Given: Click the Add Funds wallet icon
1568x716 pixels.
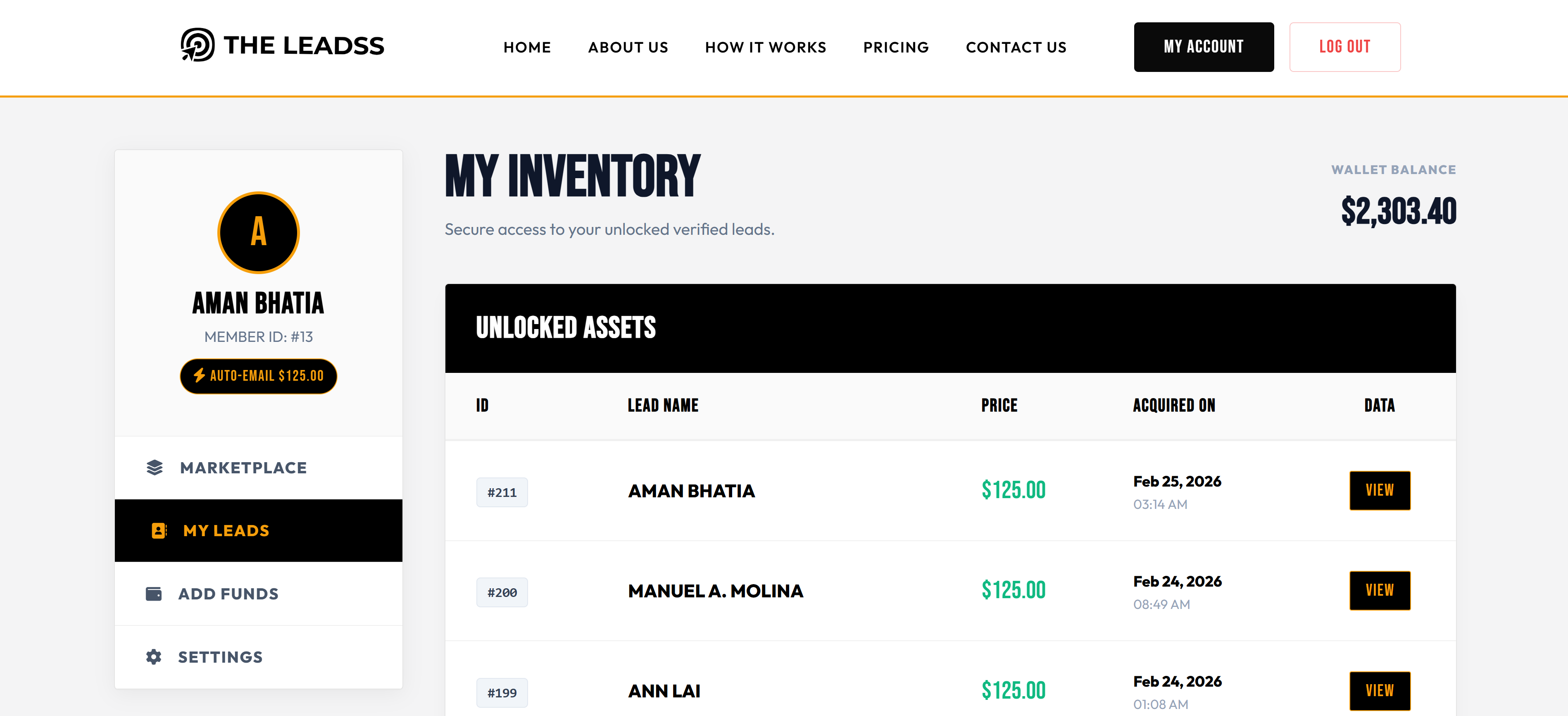Looking at the screenshot, I should [x=154, y=594].
